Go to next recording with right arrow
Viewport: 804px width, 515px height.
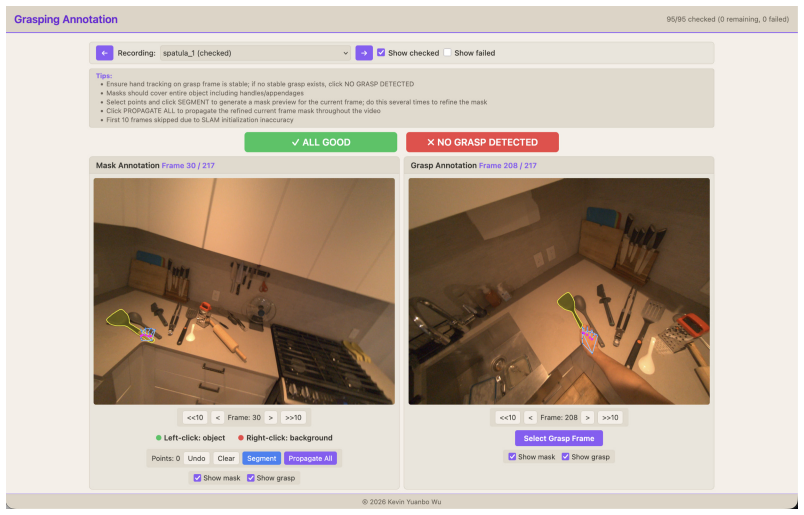[364, 53]
